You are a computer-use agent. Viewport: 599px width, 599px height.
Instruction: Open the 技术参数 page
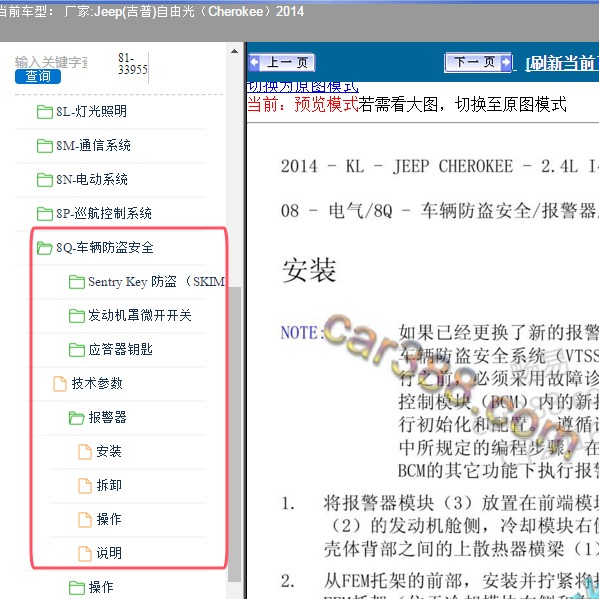pos(97,383)
